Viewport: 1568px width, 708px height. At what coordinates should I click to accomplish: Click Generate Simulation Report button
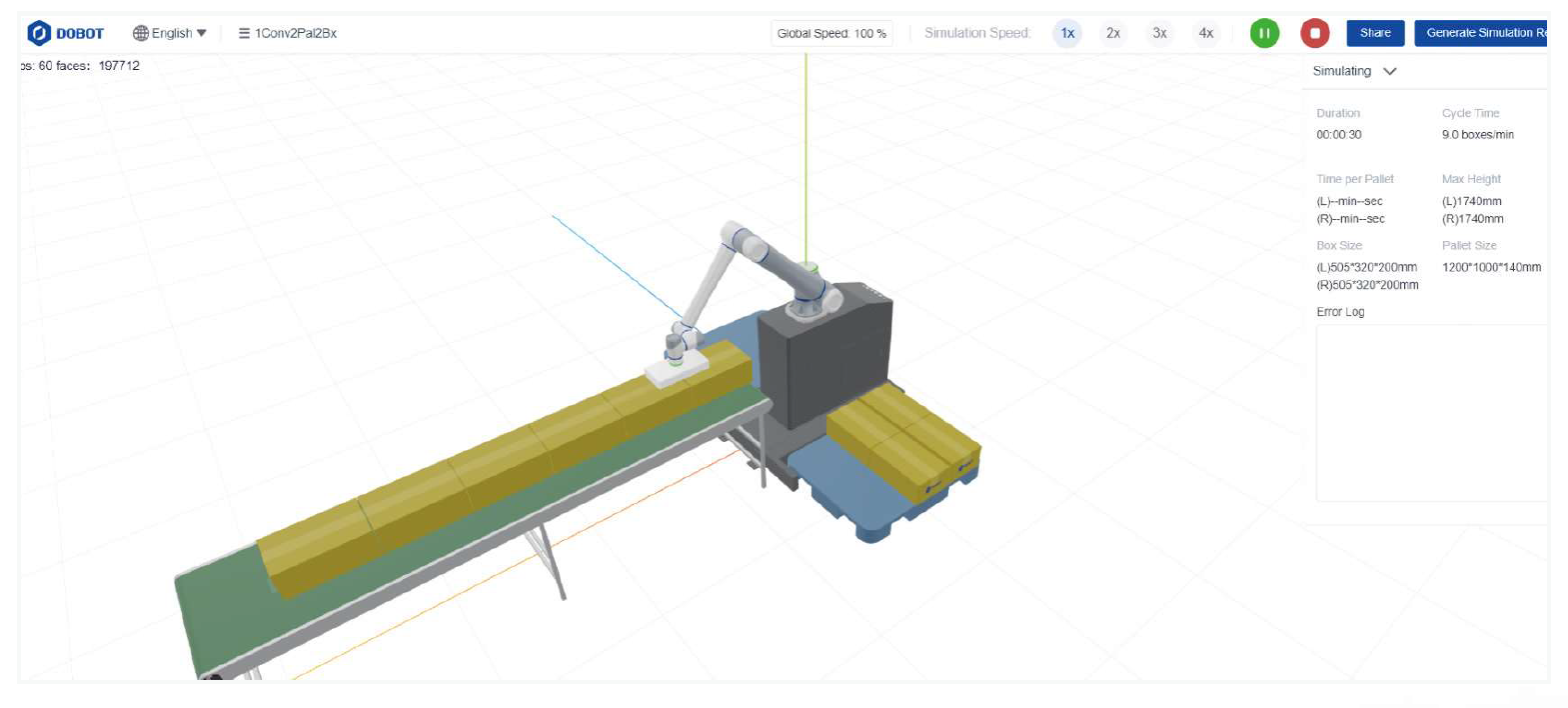(x=1481, y=33)
